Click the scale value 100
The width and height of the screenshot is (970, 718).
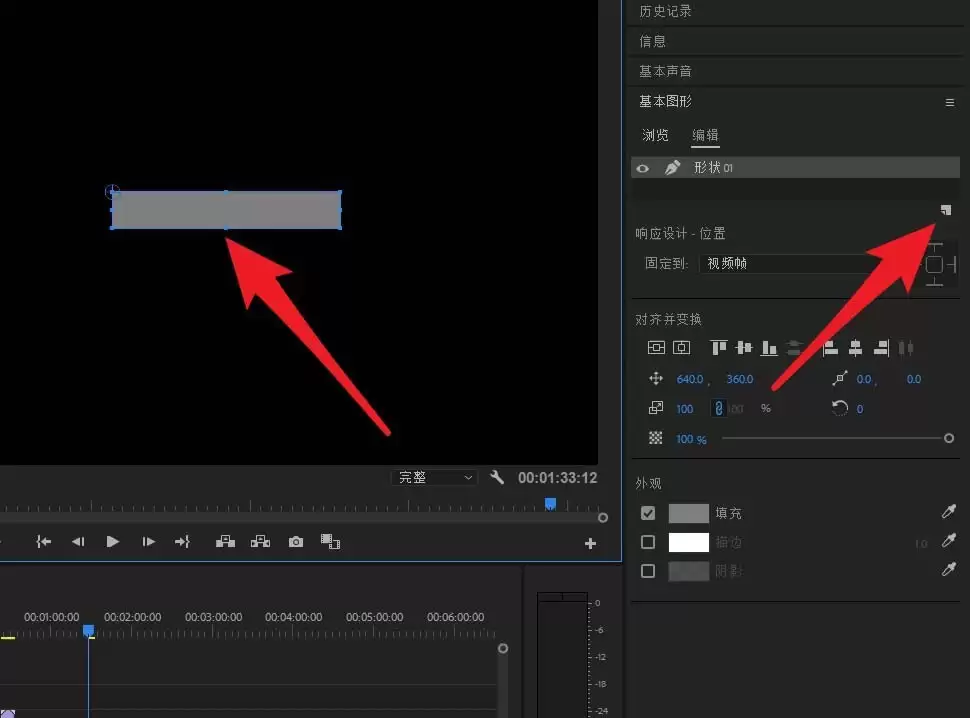pos(685,409)
